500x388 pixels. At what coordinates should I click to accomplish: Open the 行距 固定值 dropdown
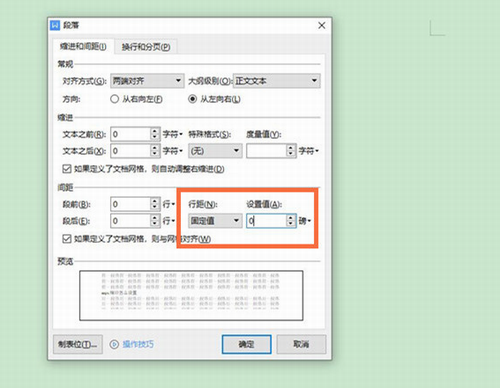click(x=215, y=221)
